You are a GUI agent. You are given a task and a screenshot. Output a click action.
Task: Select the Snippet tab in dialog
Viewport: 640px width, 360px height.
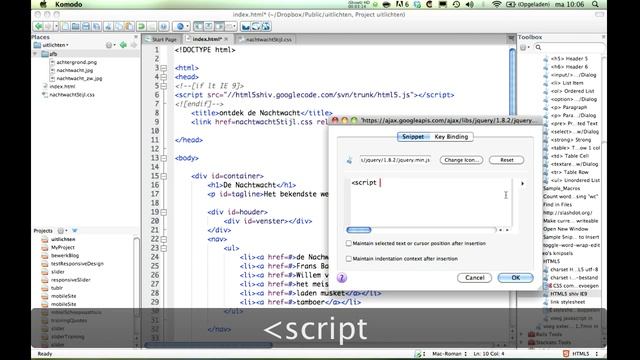coord(413,137)
